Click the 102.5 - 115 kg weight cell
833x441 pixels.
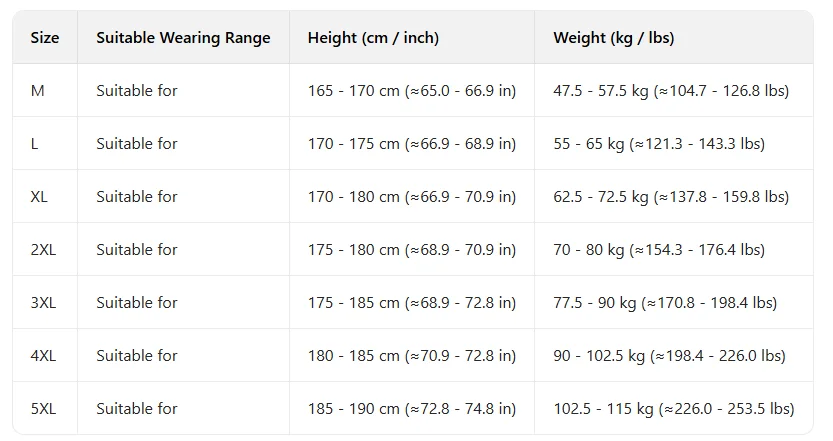coord(673,409)
